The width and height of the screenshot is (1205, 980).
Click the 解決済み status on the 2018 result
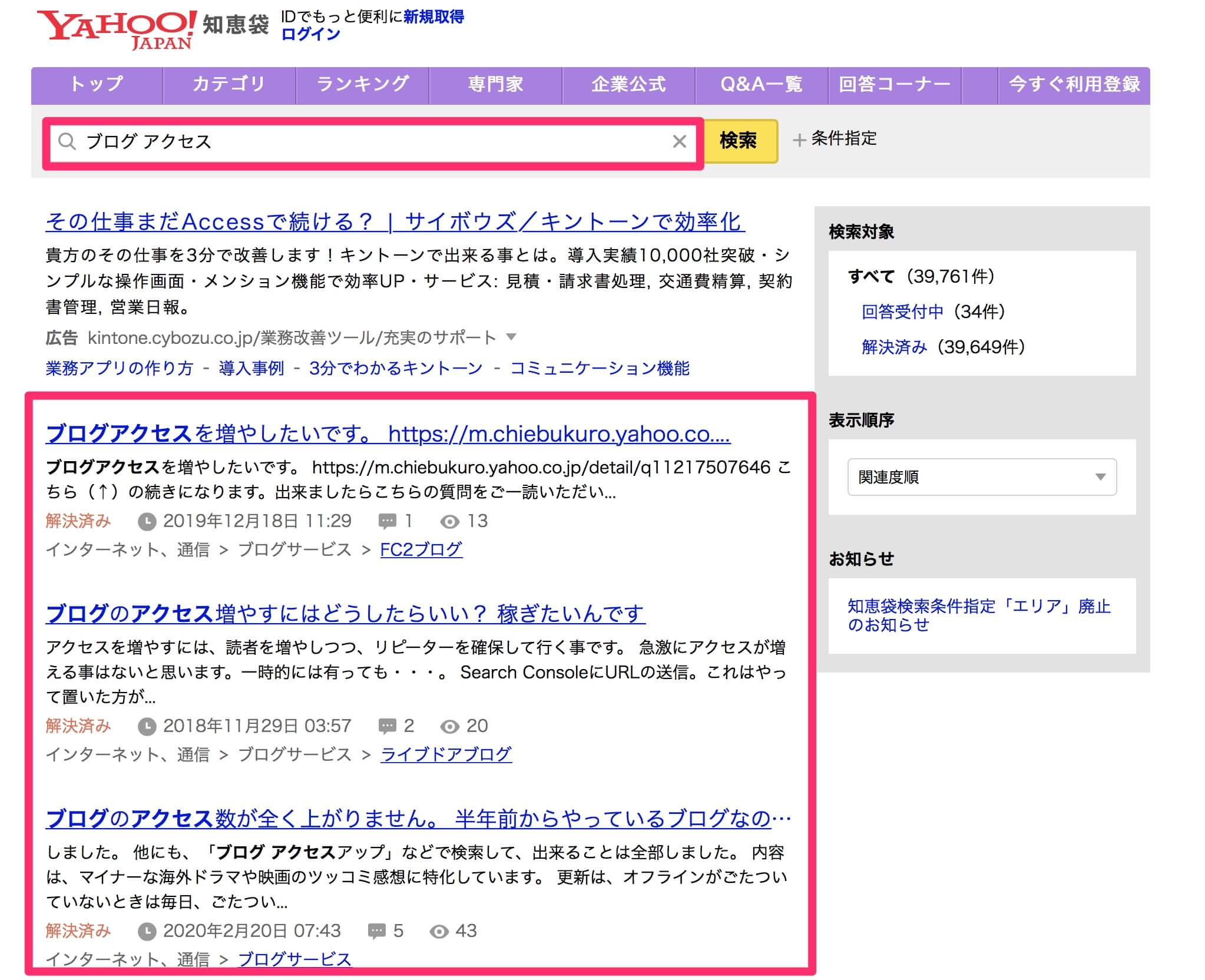(78, 726)
